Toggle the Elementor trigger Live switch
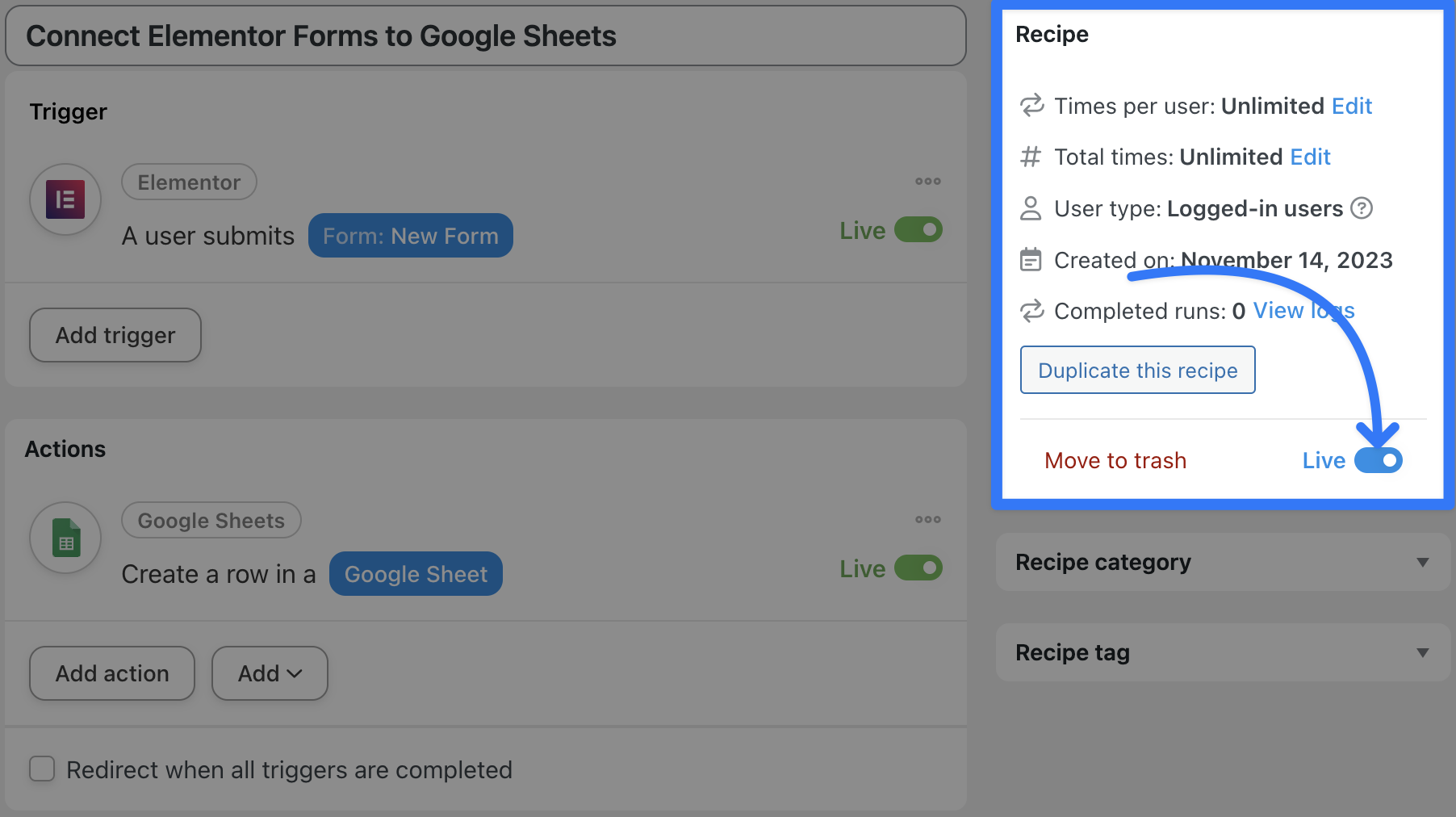The image size is (1456, 817). 918,230
